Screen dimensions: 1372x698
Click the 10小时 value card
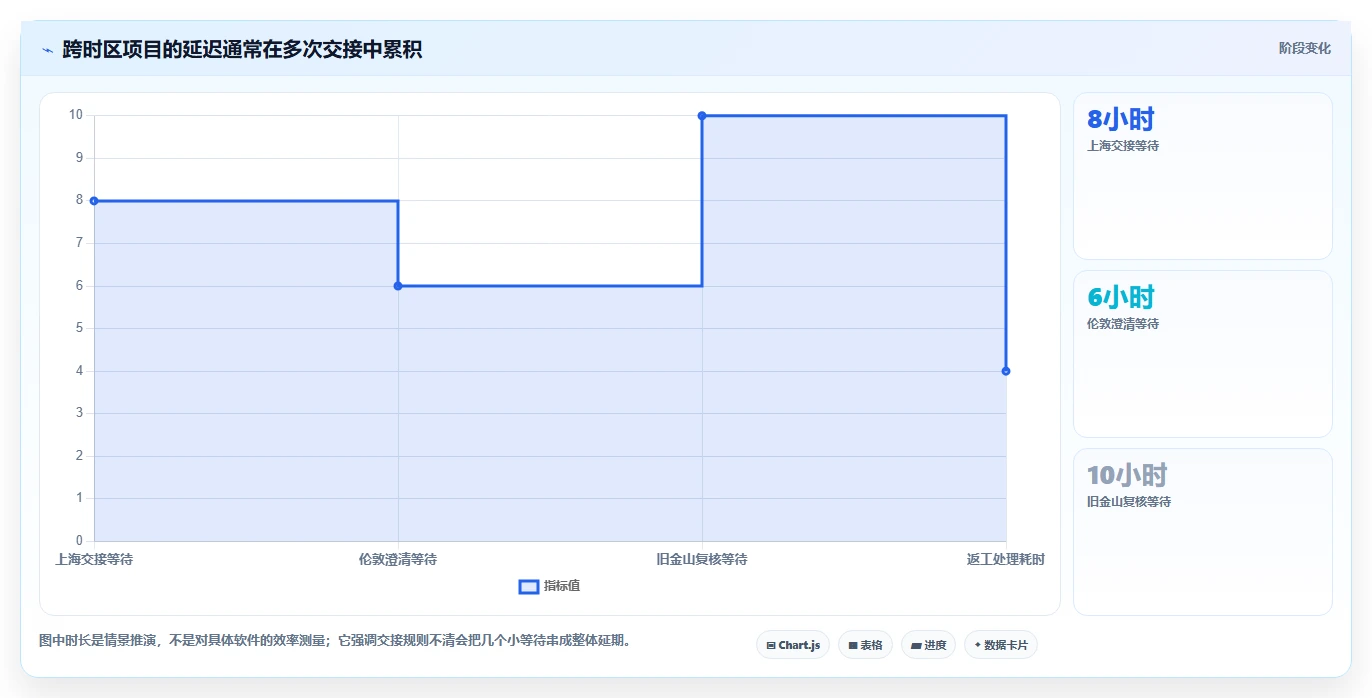(x=1202, y=532)
